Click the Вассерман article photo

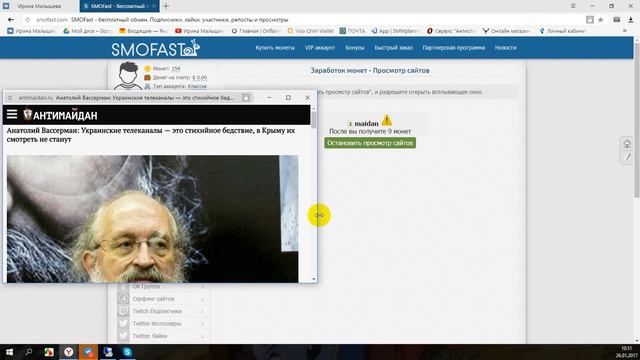[x=152, y=219]
